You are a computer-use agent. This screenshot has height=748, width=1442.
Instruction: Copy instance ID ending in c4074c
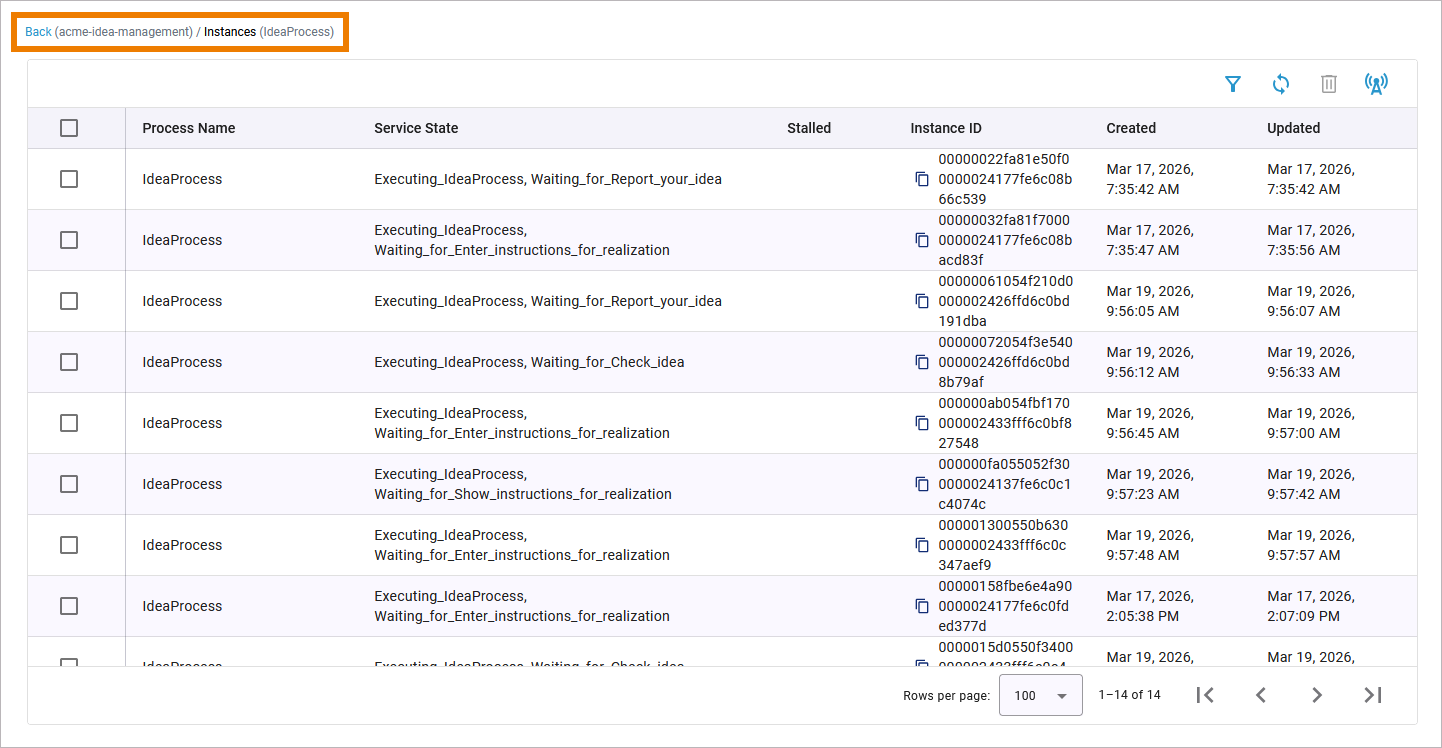[x=922, y=484]
